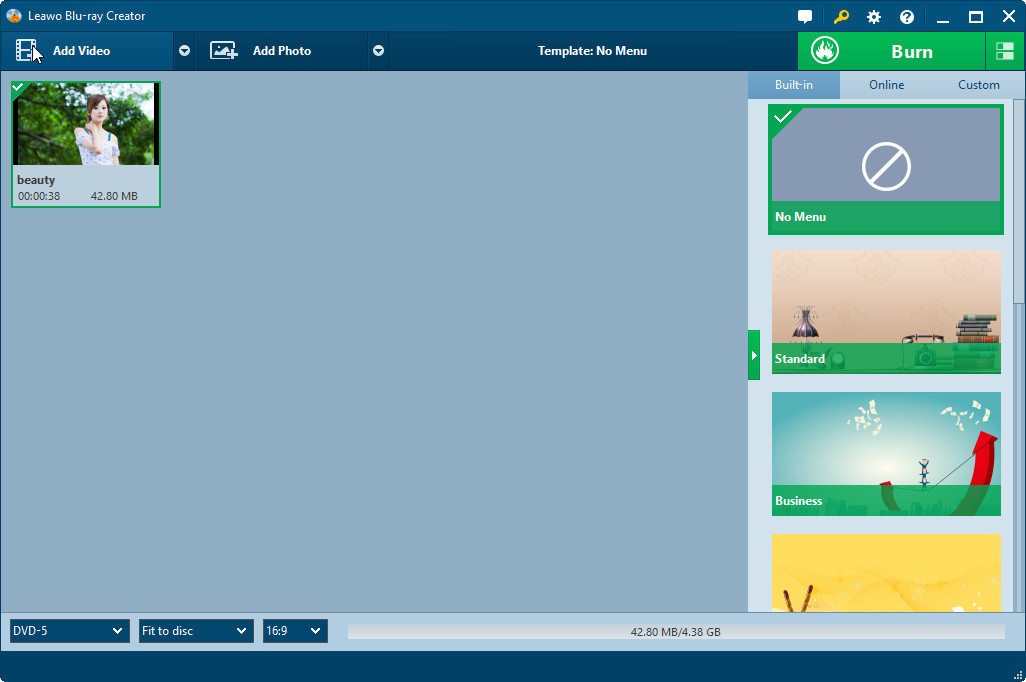Select the yellow template thumbnail
This screenshot has width=1026, height=682.
click(886, 573)
